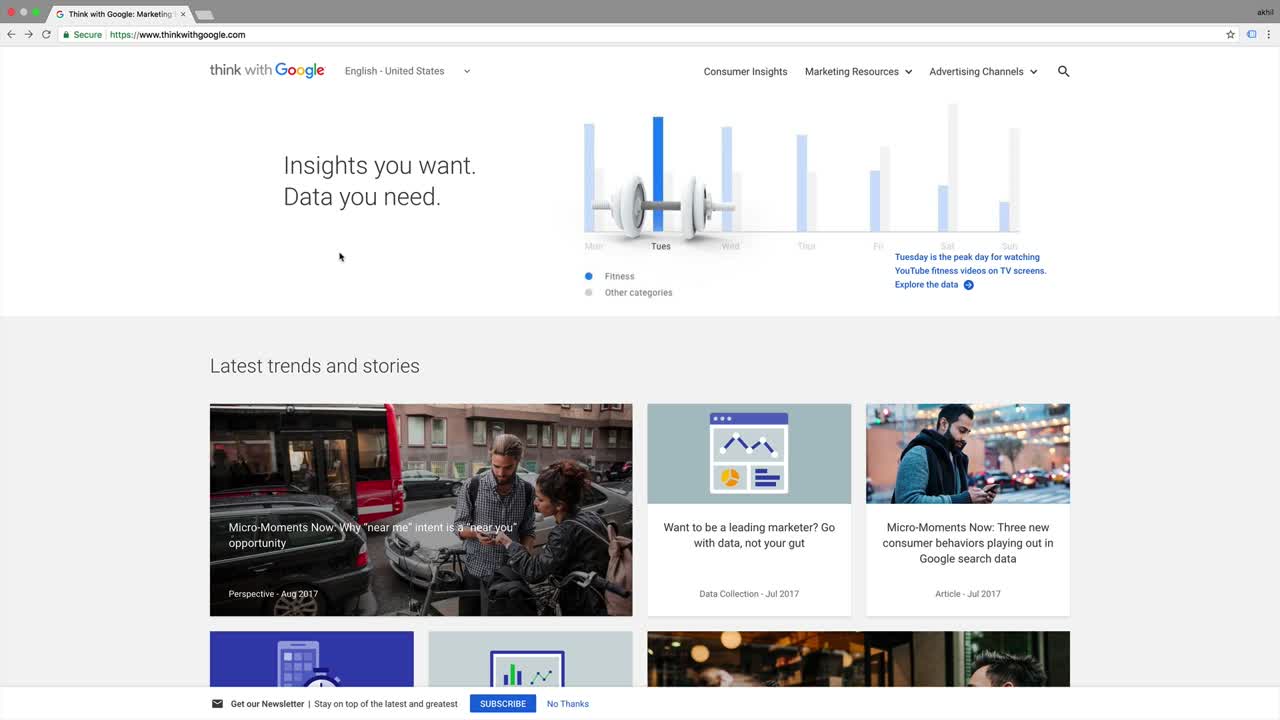Open a new browser tab
1280x720 pixels.
click(x=204, y=14)
